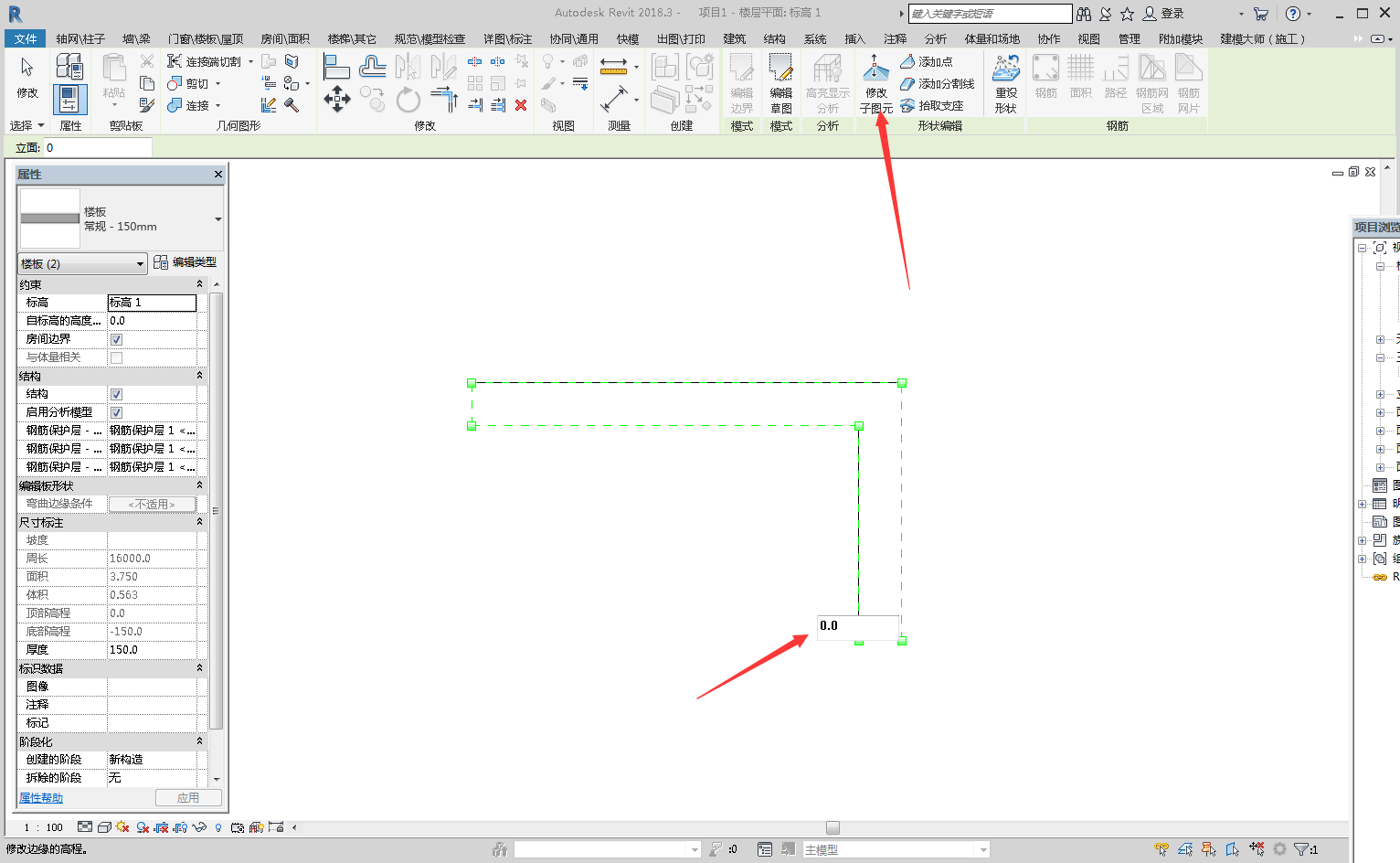Choose the 添加分割线 tool
The height and width of the screenshot is (863, 1400).
[x=938, y=83]
